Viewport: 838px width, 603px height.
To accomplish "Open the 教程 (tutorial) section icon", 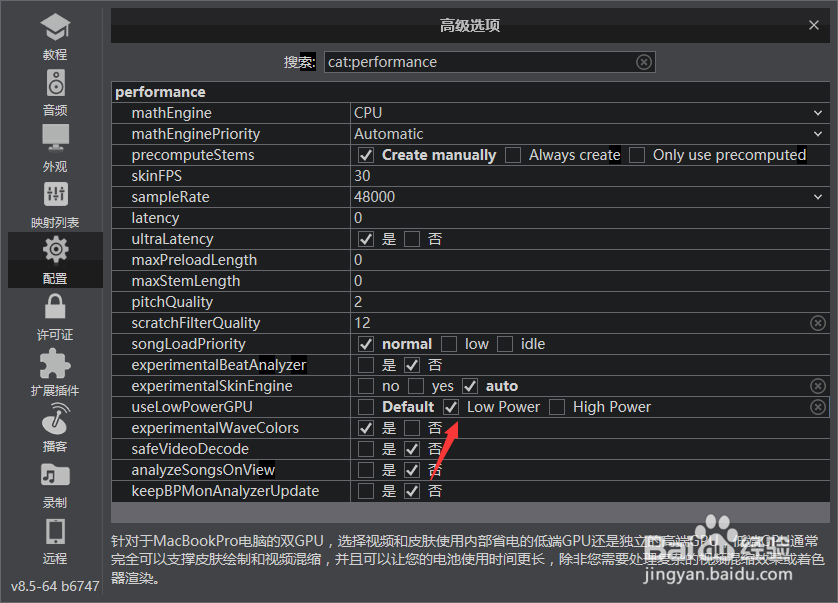I will [x=55, y=28].
